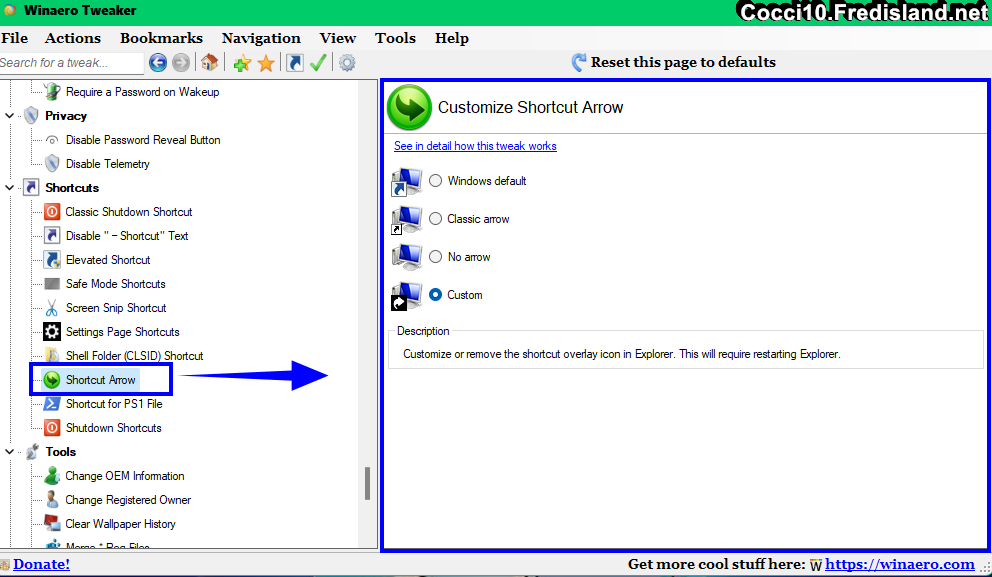Click the Shell Folder CLSID folder icon
992x577 pixels.
coord(52,356)
